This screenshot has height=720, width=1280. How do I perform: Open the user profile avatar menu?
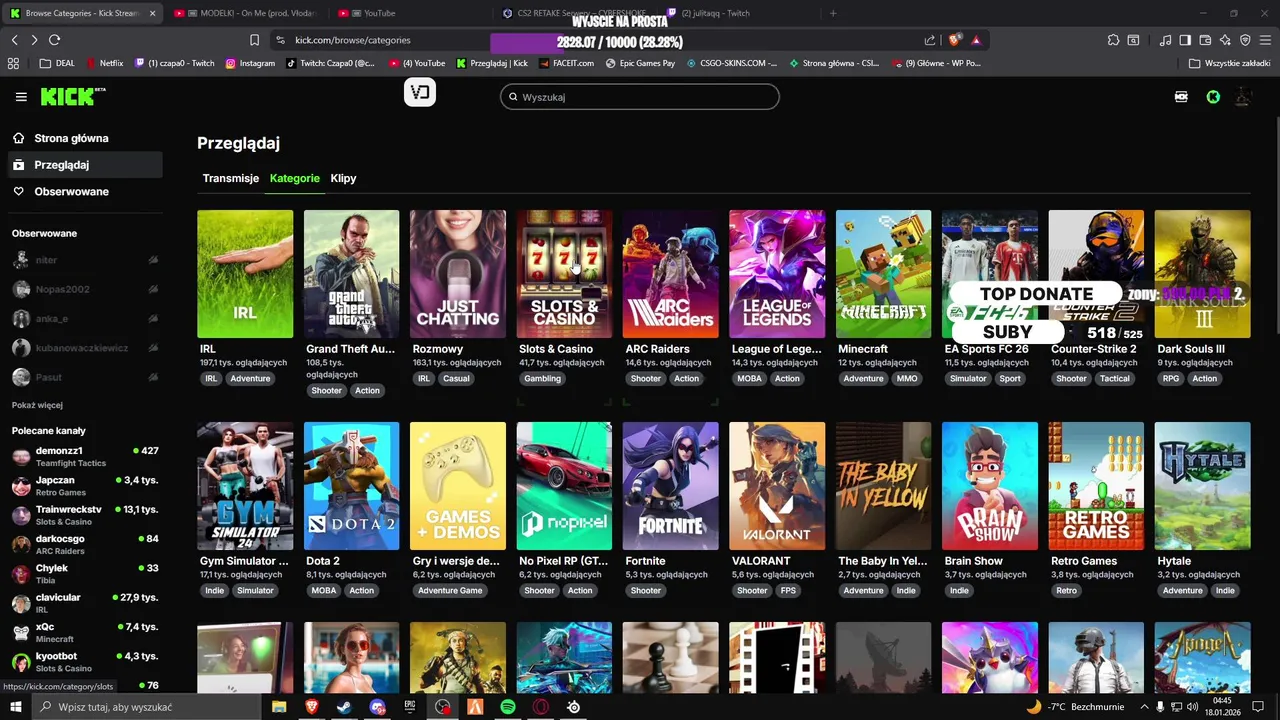click(1243, 97)
